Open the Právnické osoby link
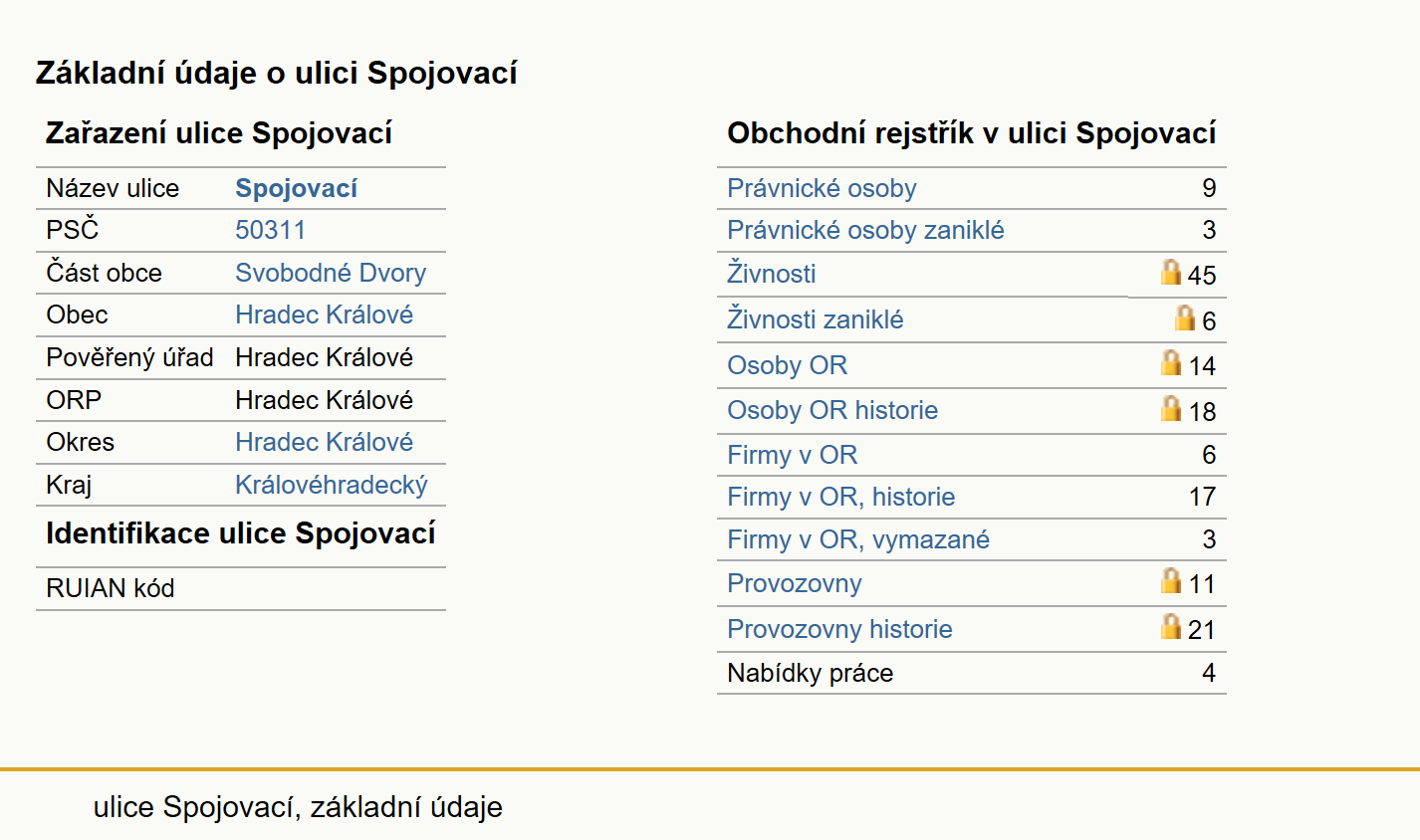The image size is (1420, 840). [x=822, y=188]
